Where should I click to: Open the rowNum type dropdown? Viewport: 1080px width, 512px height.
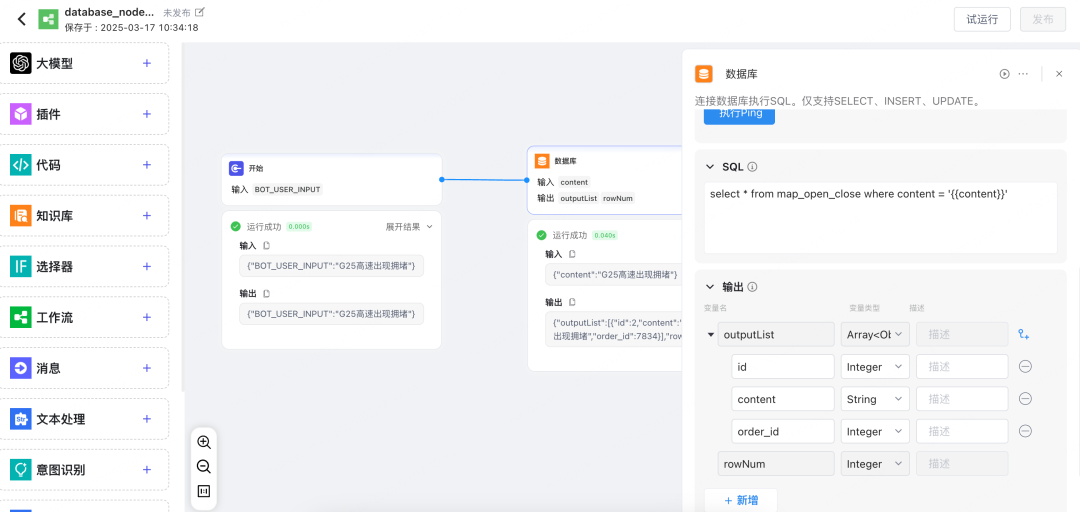[x=875, y=464]
